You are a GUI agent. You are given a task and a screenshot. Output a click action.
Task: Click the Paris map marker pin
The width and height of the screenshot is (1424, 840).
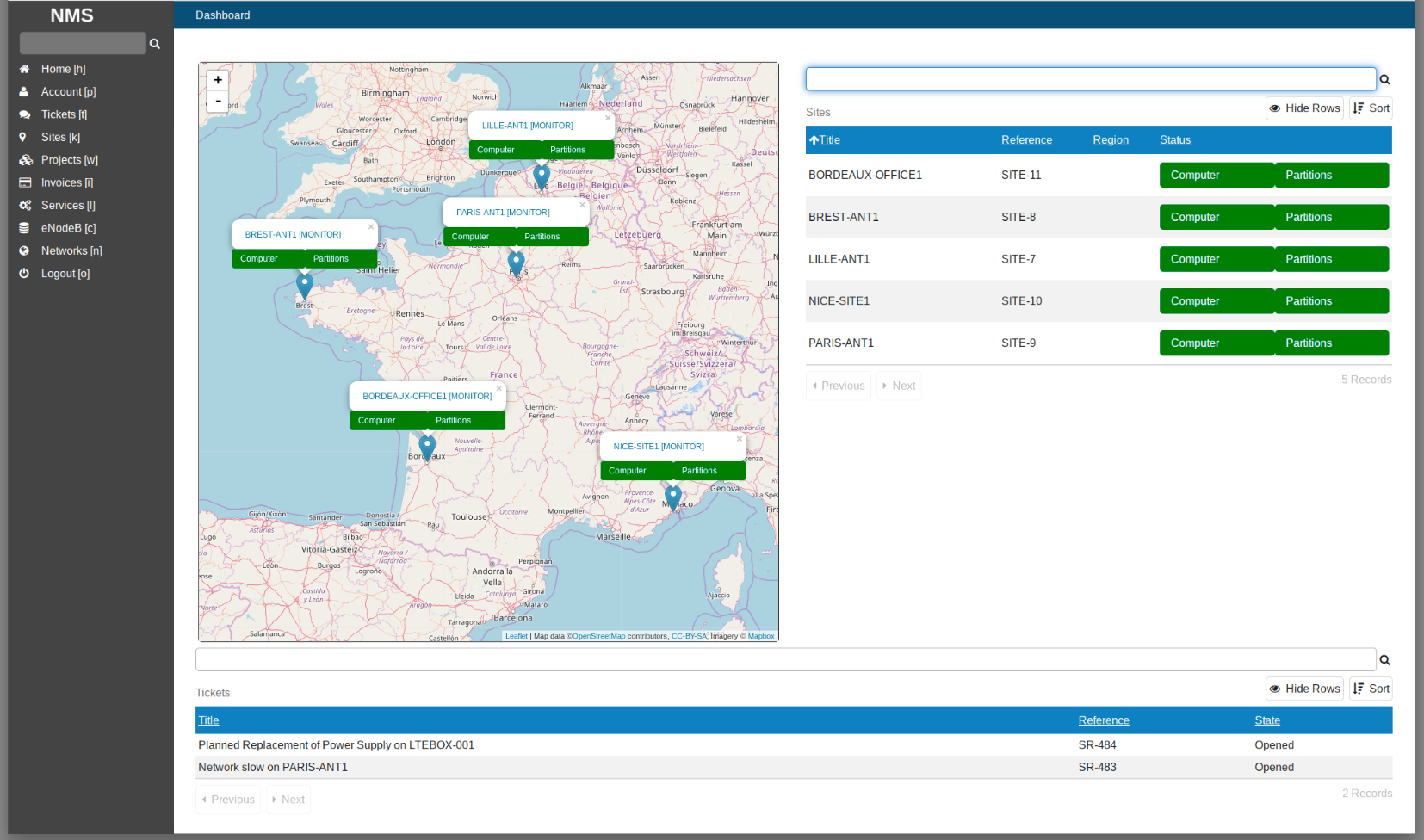click(x=516, y=262)
